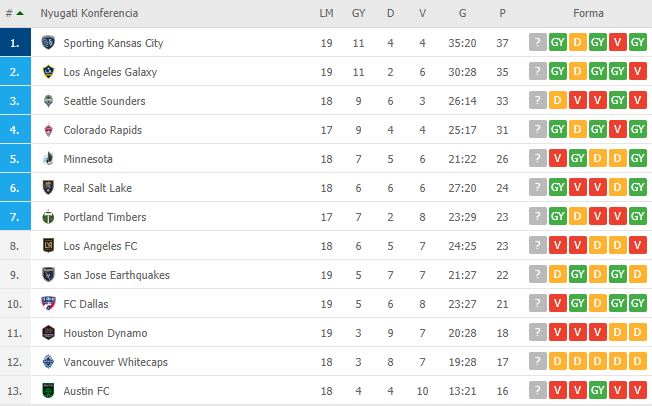The image size is (652, 406).
Task: Click the Sporting Kansas City team logo
Action: 48,43
